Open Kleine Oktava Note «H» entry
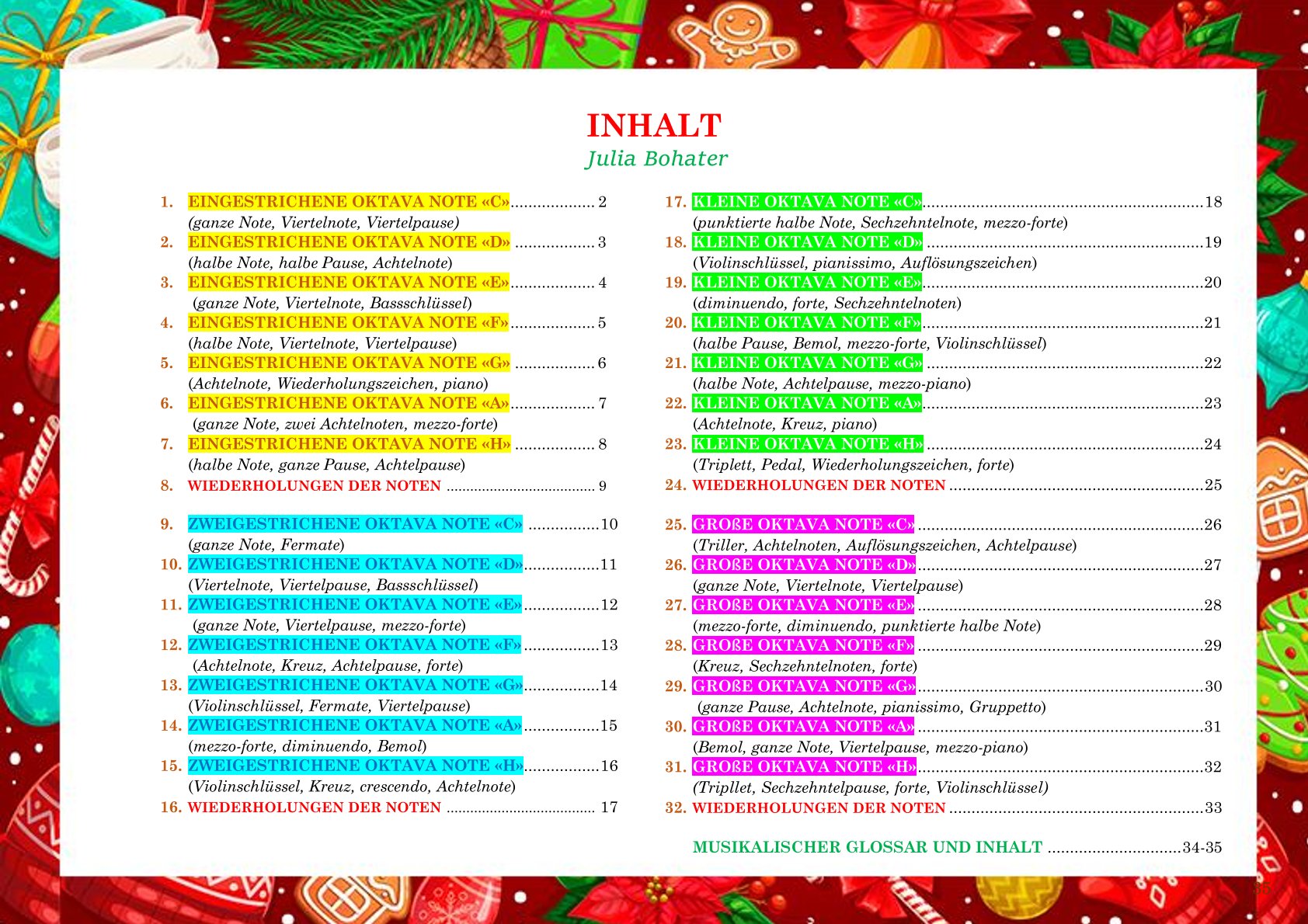Screen dimensions: 1308x924 tap(807, 444)
